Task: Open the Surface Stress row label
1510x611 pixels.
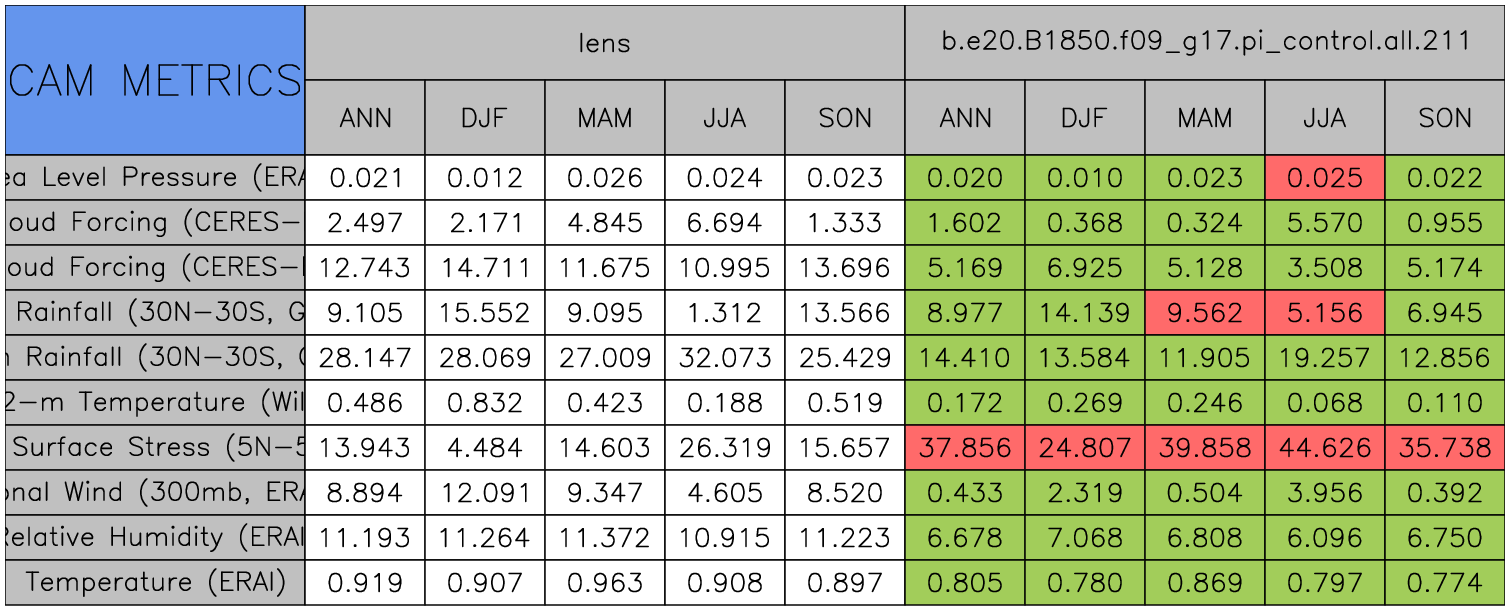Action: (155, 447)
